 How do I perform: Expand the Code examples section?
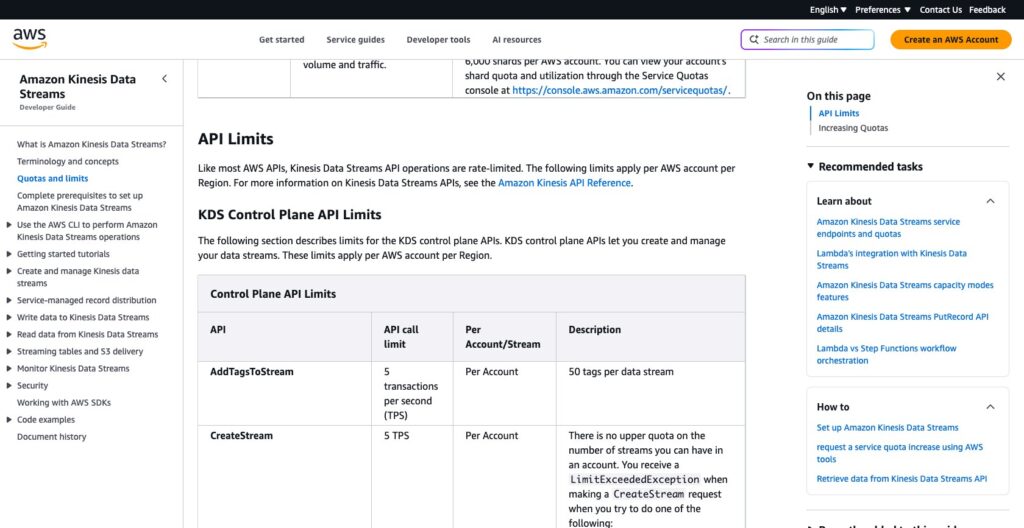pyautogui.click(x=9, y=420)
